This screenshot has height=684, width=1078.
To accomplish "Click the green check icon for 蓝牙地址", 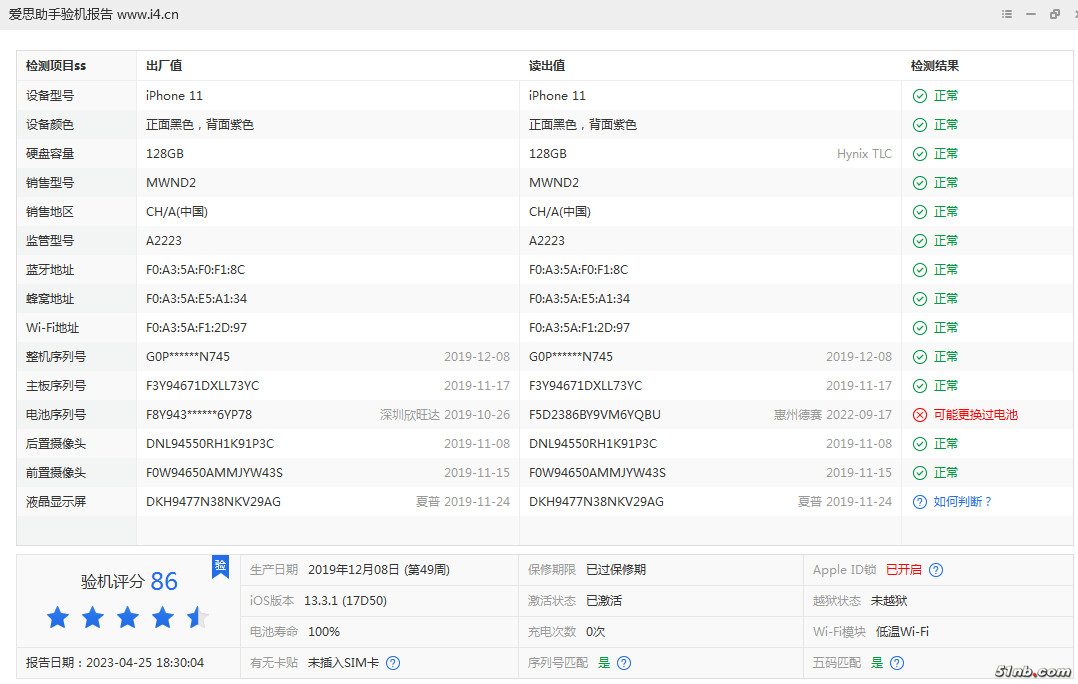I will coord(920,270).
